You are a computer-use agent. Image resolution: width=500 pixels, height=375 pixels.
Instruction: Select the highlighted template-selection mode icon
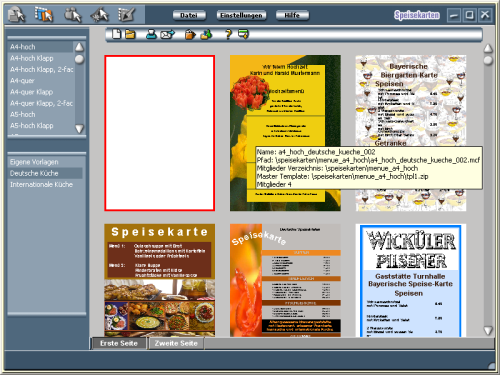[44, 14]
